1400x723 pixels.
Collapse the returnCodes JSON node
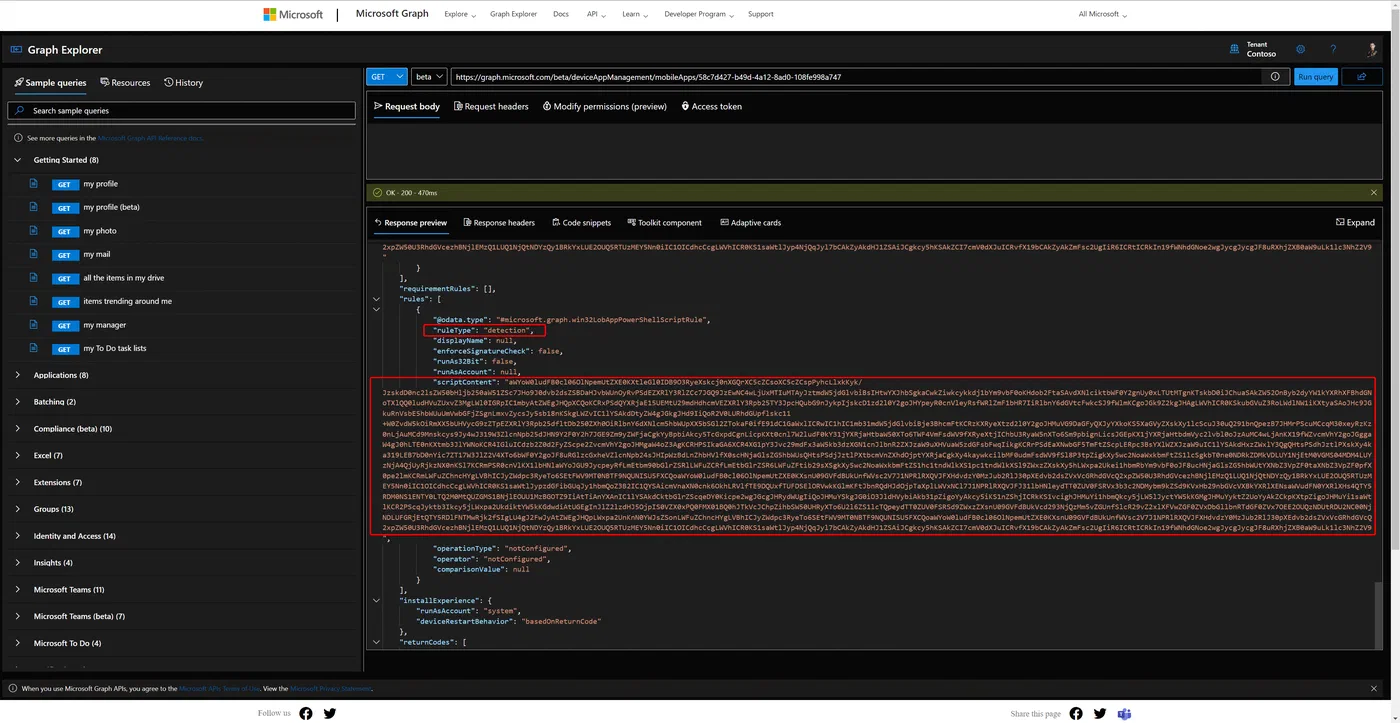coord(377,642)
